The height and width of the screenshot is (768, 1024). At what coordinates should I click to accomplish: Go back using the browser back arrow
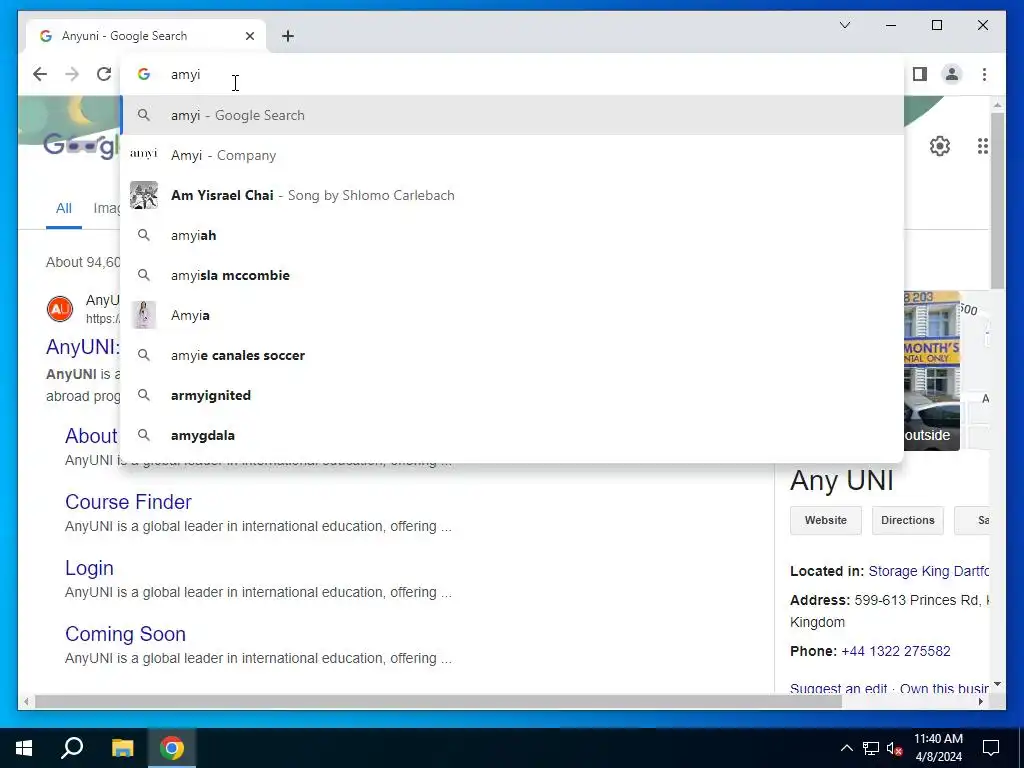40,74
